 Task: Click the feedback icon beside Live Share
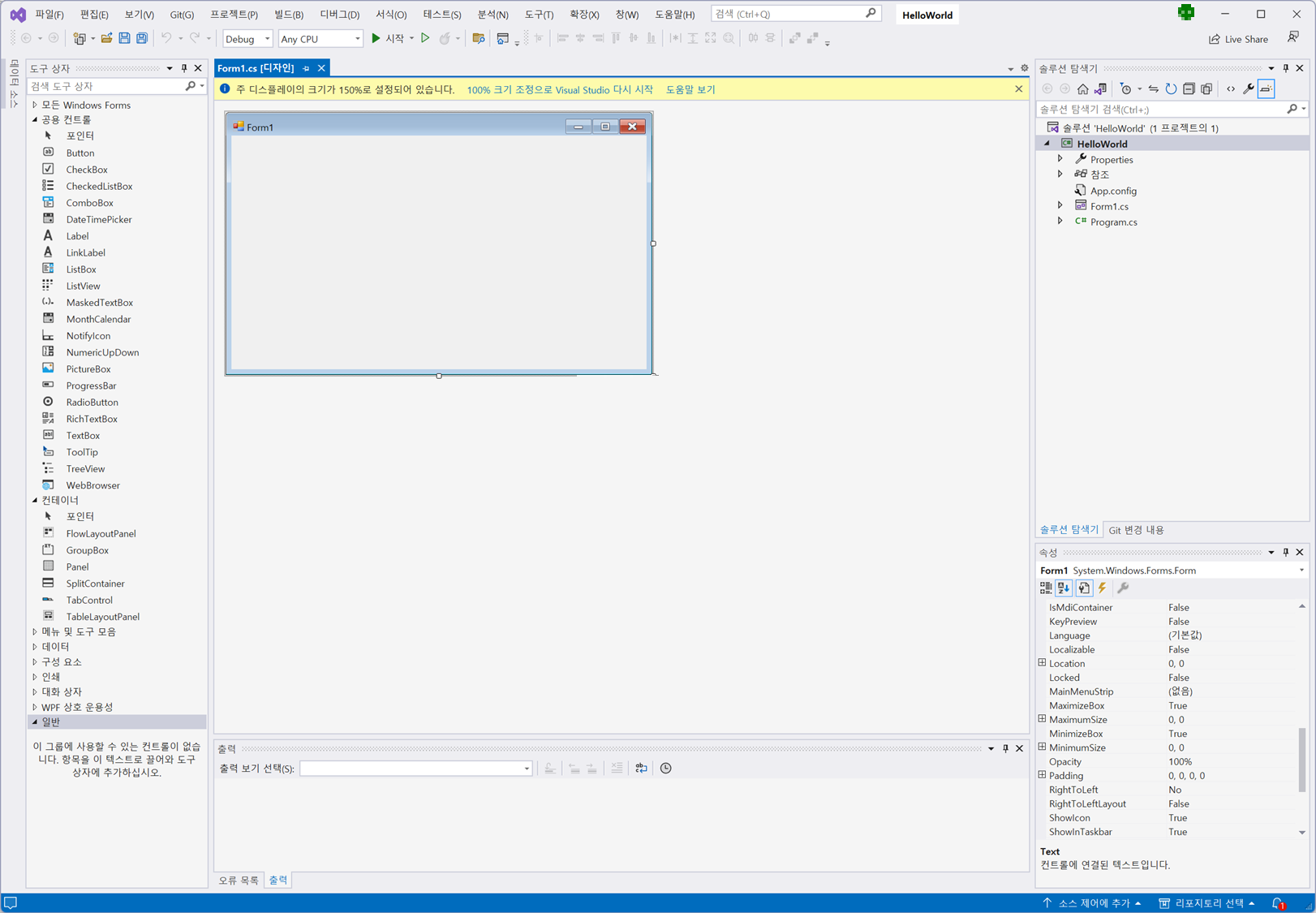click(1293, 37)
